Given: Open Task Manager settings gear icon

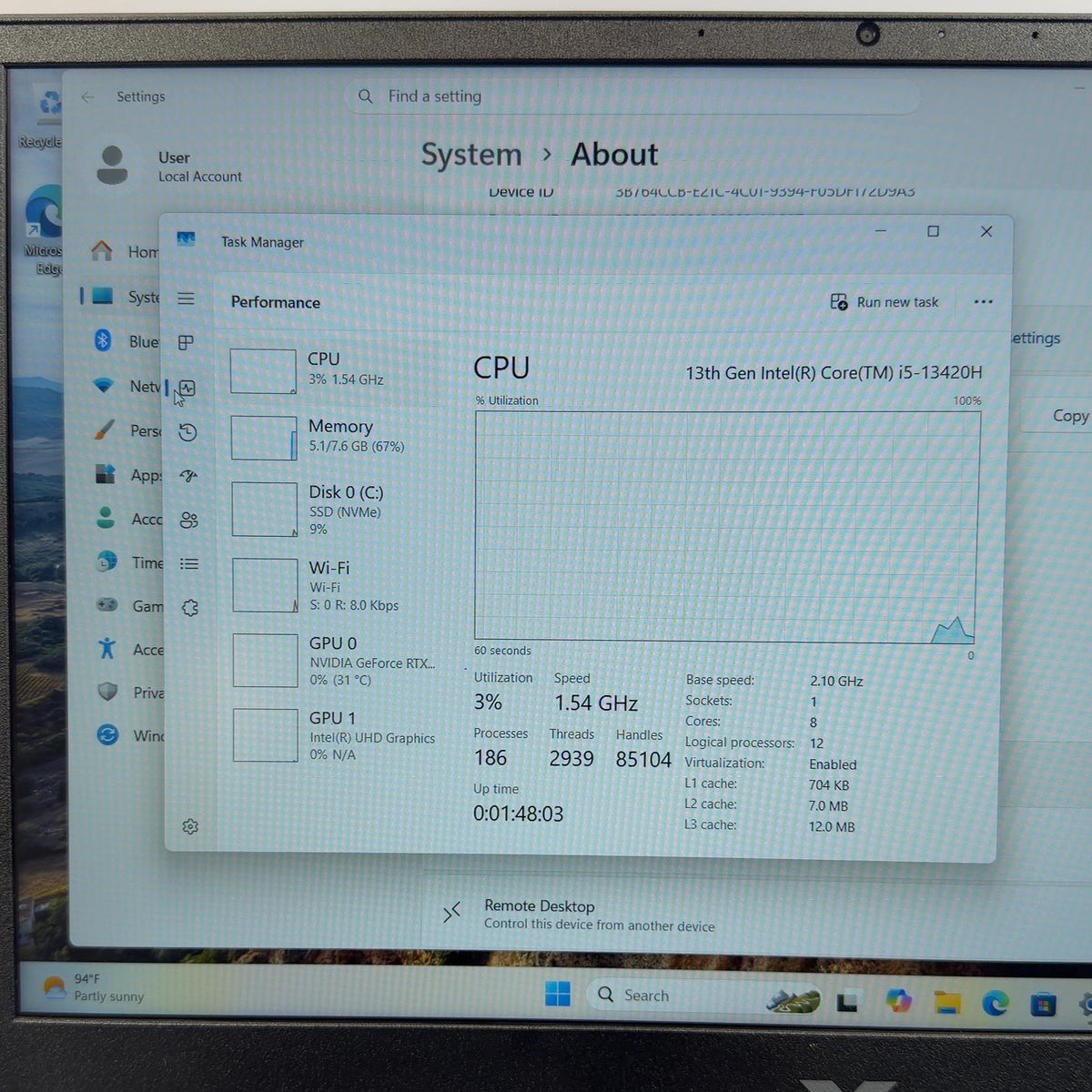Looking at the screenshot, I should tap(190, 826).
